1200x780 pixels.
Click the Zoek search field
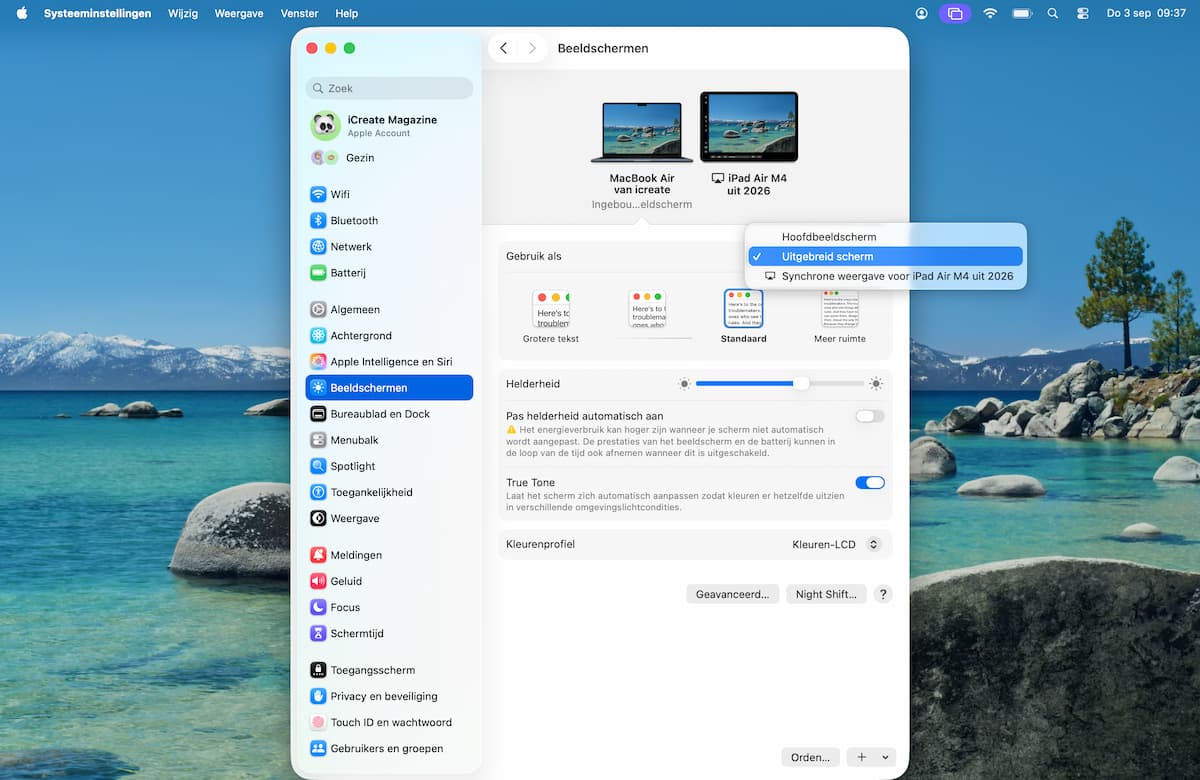[389, 88]
